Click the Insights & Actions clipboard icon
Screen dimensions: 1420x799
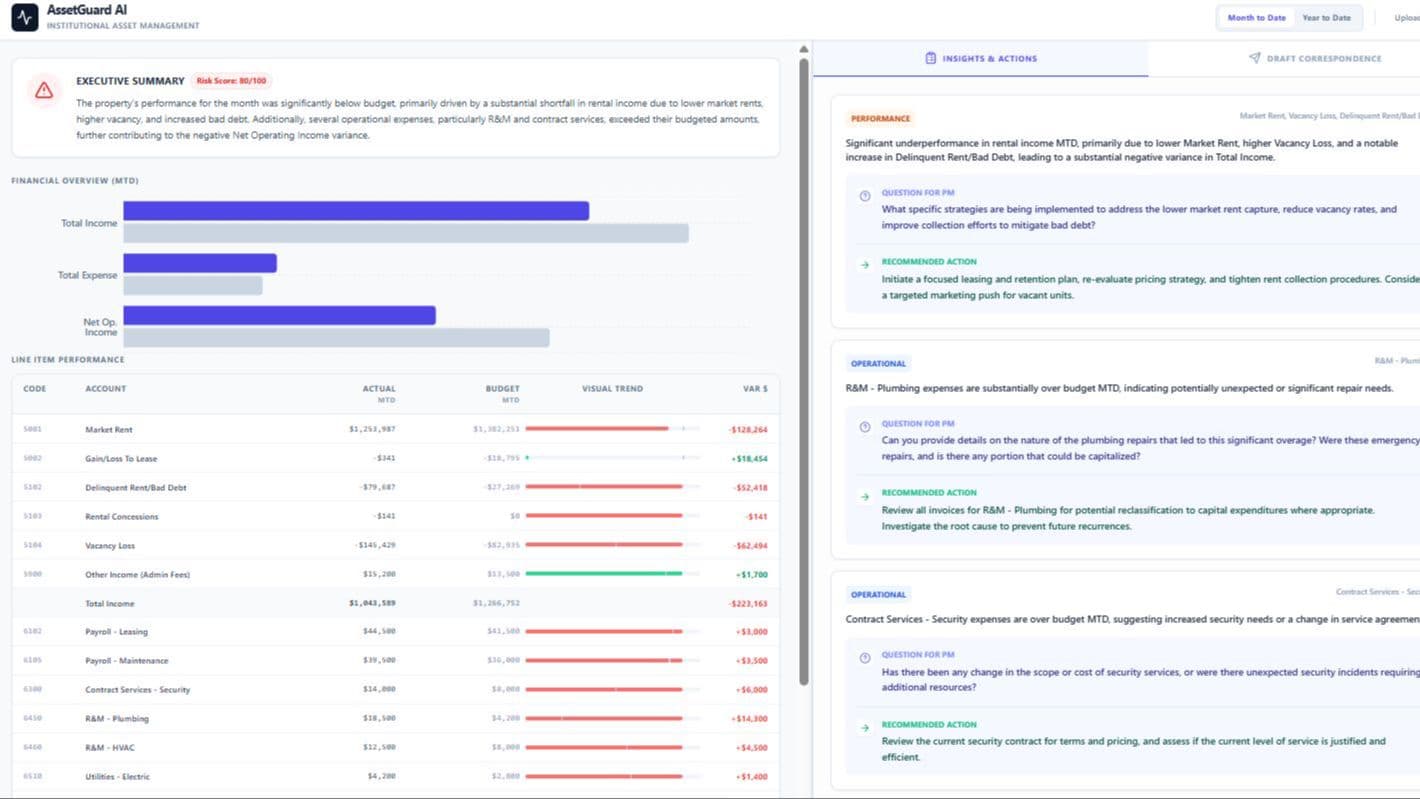pyautogui.click(x=931, y=58)
